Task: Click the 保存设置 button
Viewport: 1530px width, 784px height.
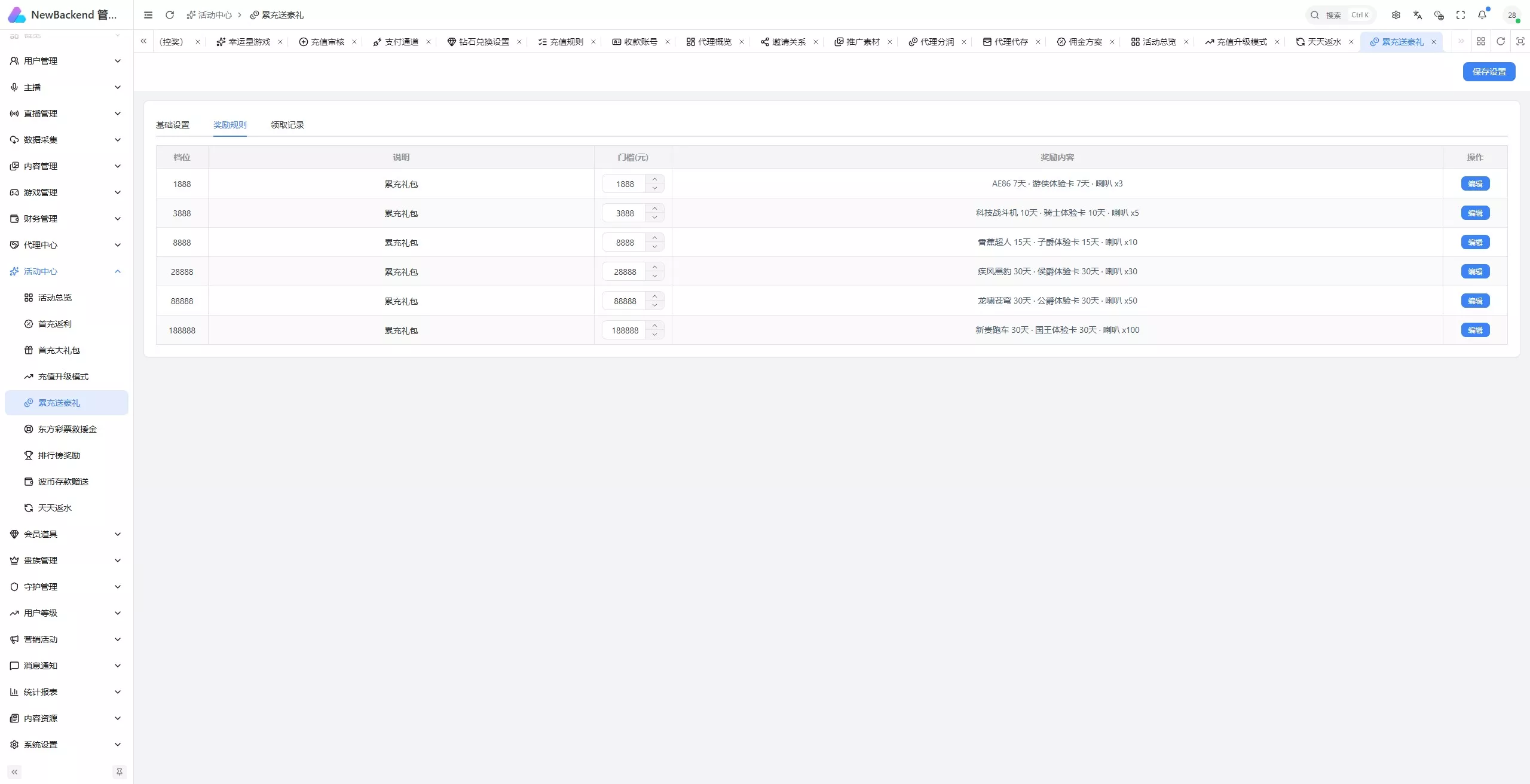Action: click(1489, 72)
